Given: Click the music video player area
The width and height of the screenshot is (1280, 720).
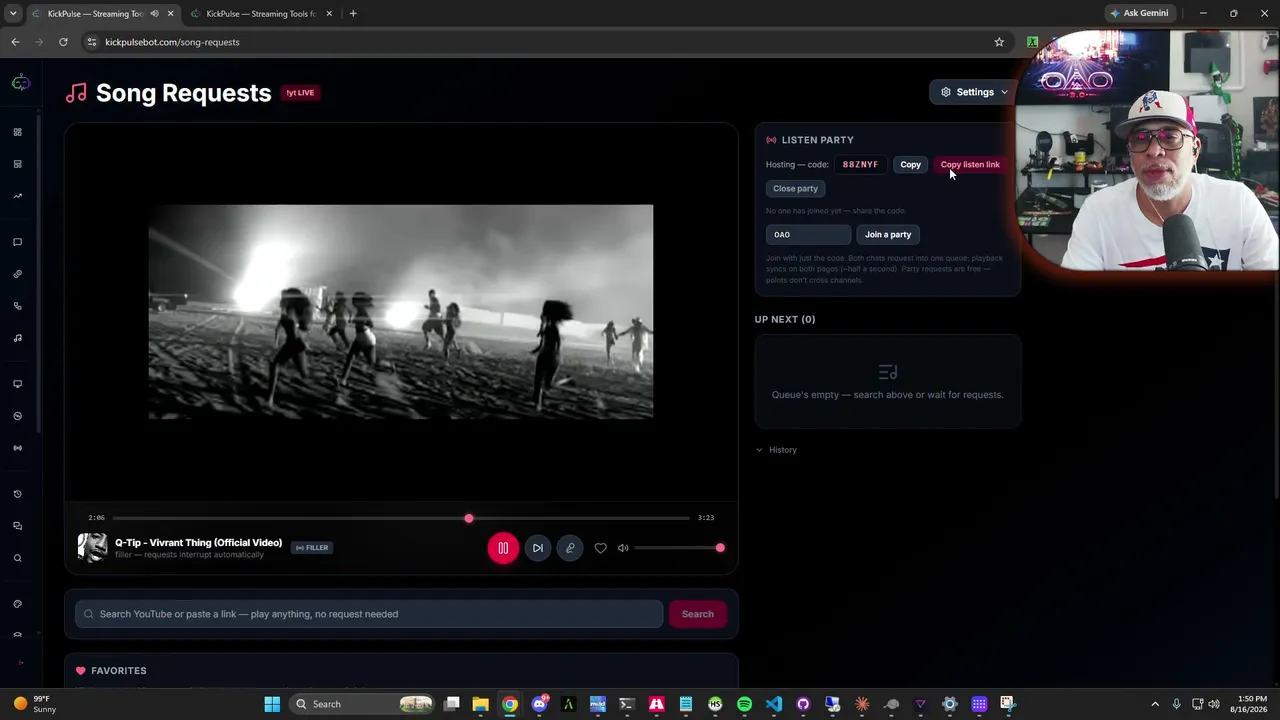Looking at the screenshot, I should (401, 311).
